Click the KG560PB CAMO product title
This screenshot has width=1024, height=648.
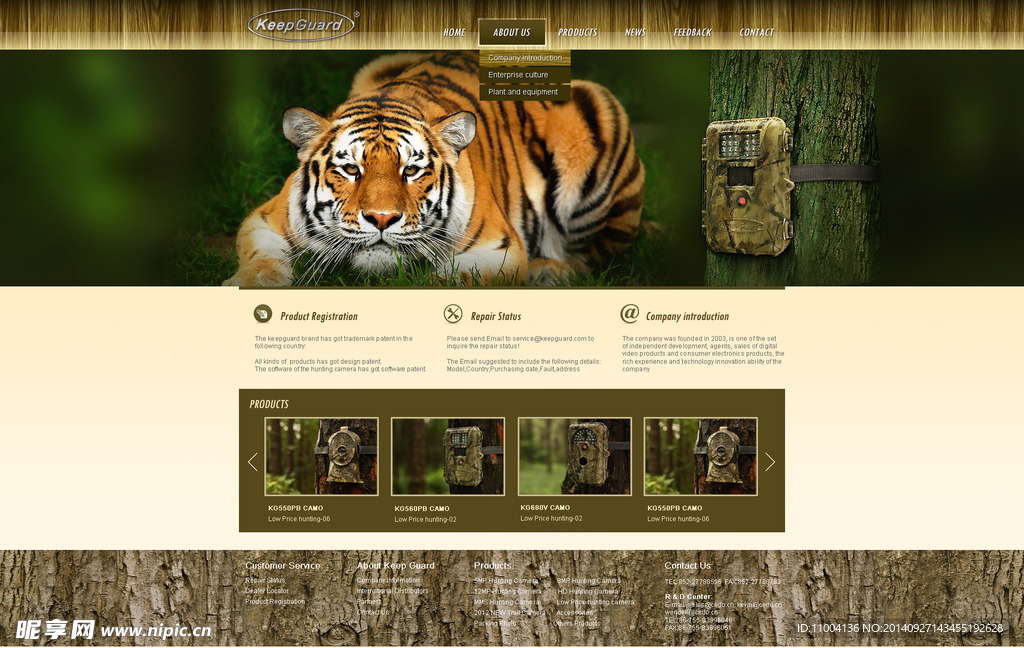(x=422, y=508)
